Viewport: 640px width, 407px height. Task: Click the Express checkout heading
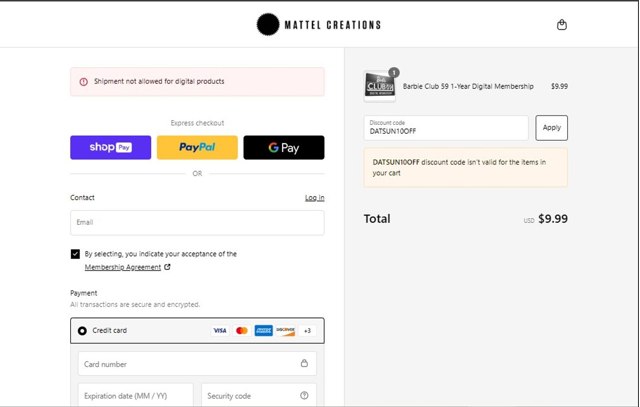coord(197,123)
